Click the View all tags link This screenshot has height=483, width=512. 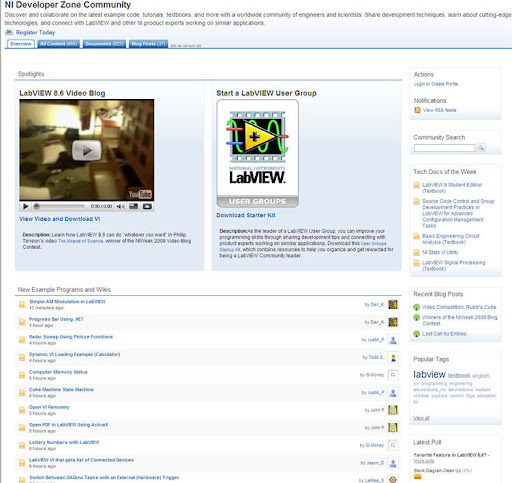click(421, 418)
